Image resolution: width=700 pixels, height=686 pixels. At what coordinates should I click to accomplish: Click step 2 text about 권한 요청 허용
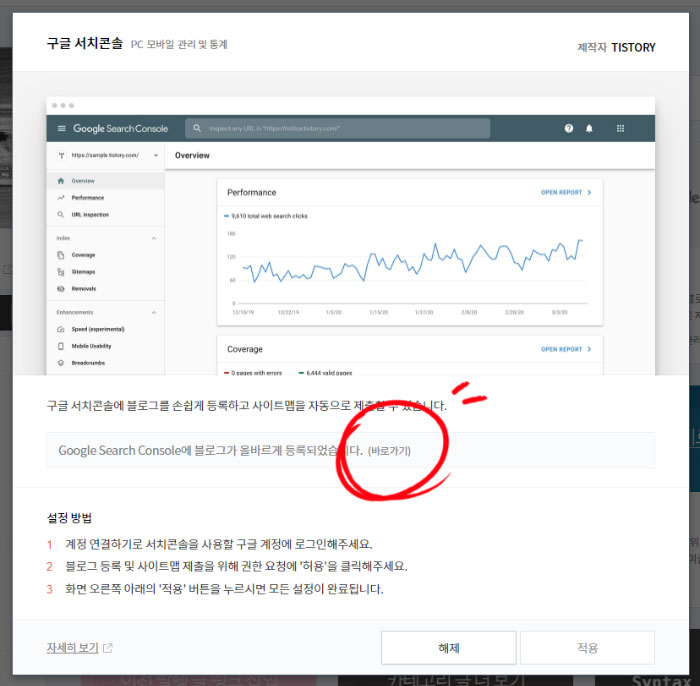(x=236, y=566)
